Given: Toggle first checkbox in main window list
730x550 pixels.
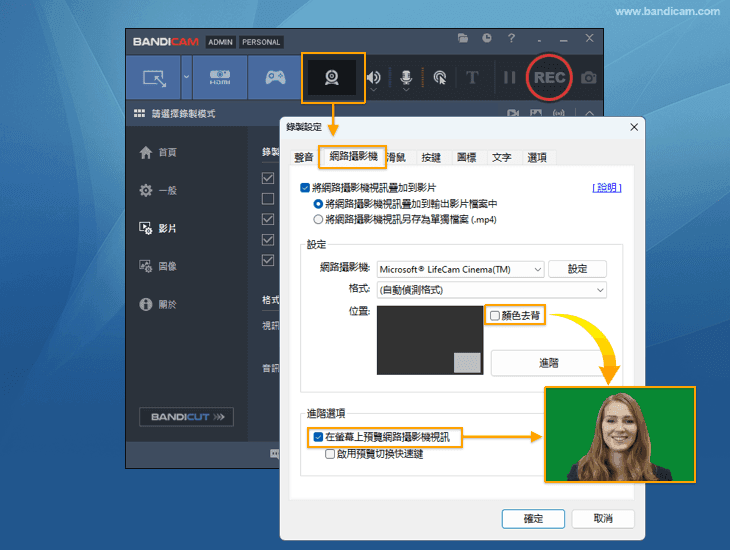Looking at the screenshot, I should tap(268, 178).
